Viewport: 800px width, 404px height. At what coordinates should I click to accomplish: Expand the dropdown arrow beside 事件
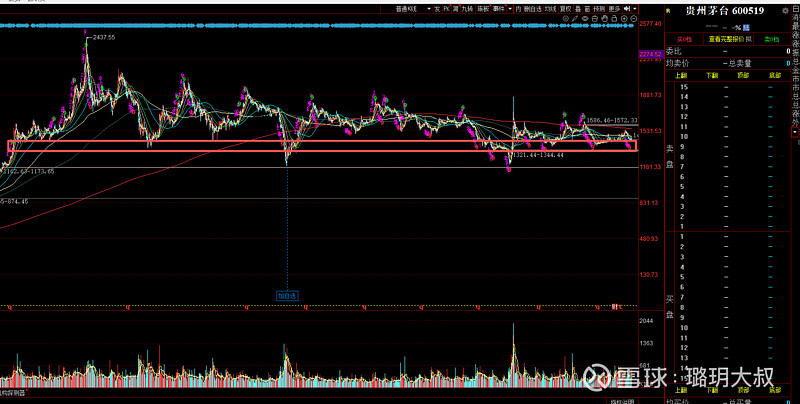[x=510, y=9]
